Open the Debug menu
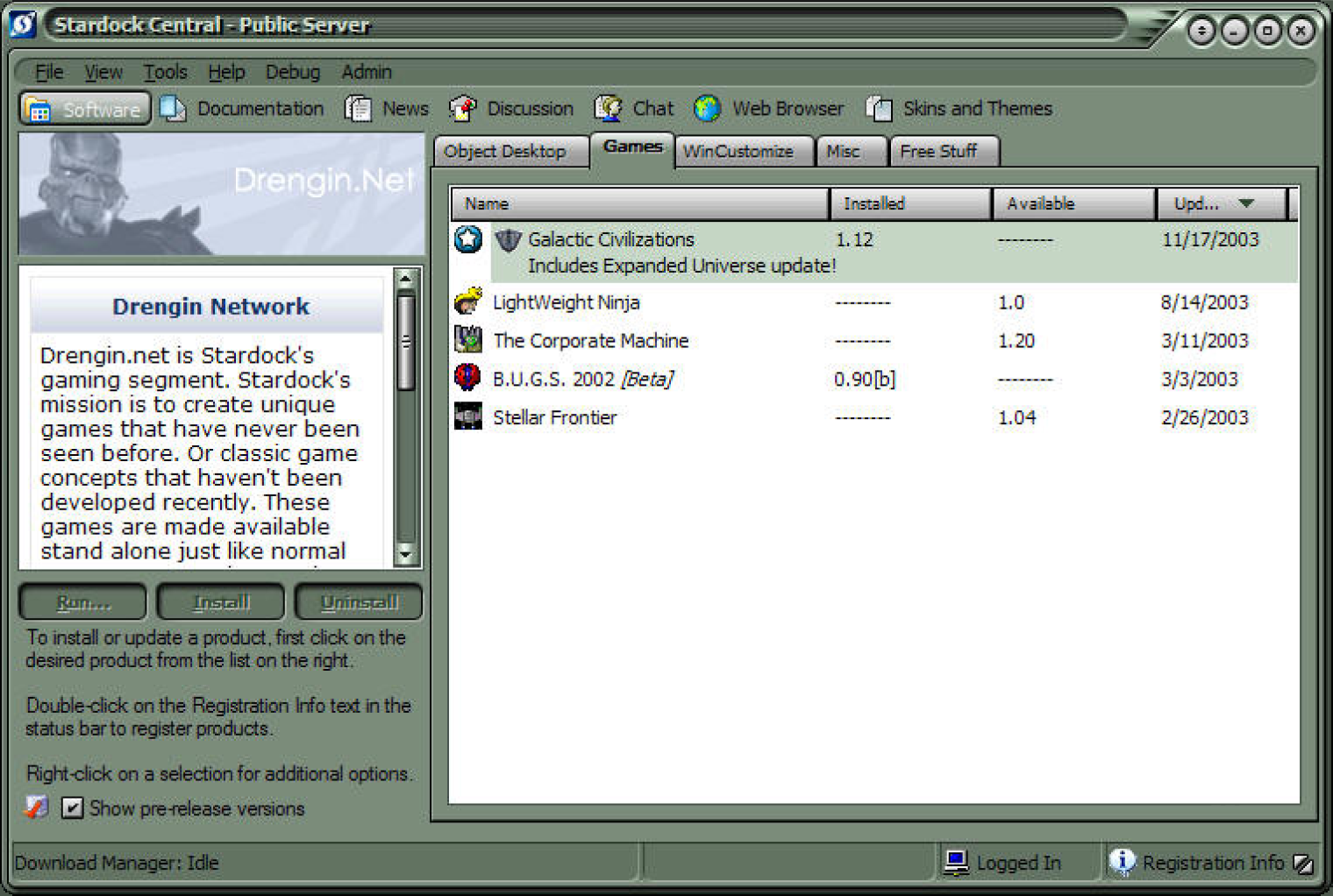Image resolution: width=1333 pixels, height=896 pixels. [293, 72]
